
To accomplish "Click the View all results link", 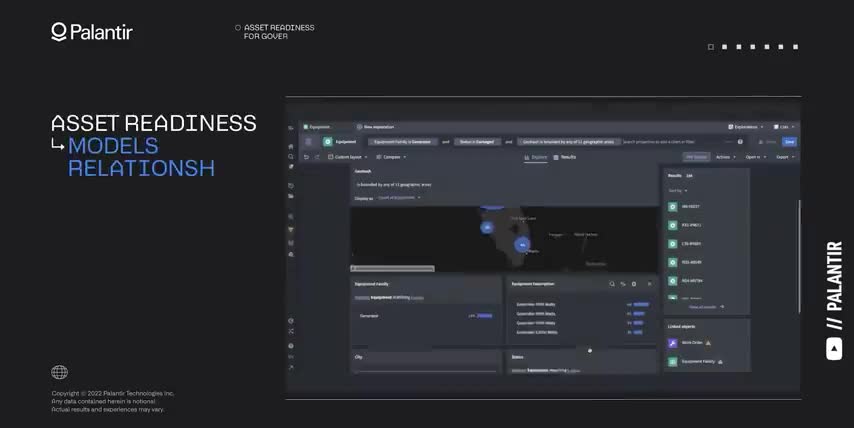I will [706, 307].
